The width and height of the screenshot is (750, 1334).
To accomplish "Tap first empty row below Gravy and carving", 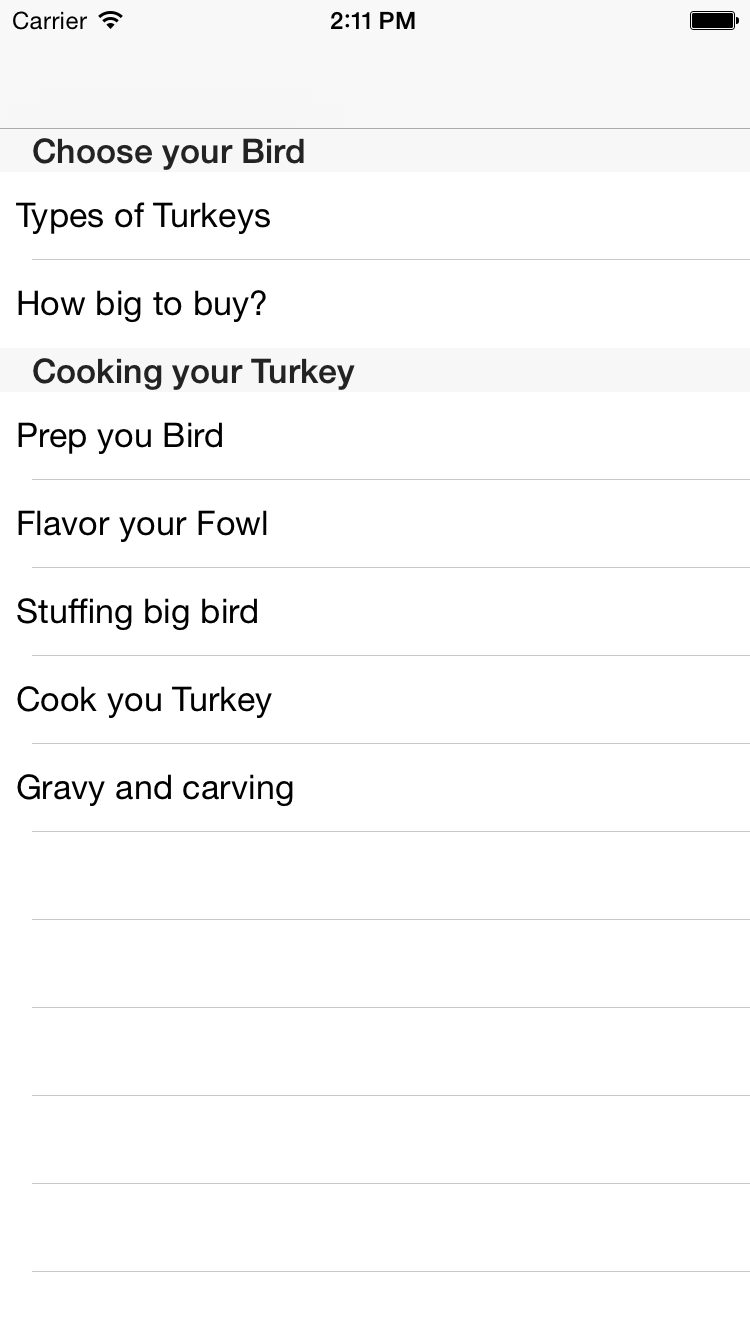I will [x=375, y=876].
